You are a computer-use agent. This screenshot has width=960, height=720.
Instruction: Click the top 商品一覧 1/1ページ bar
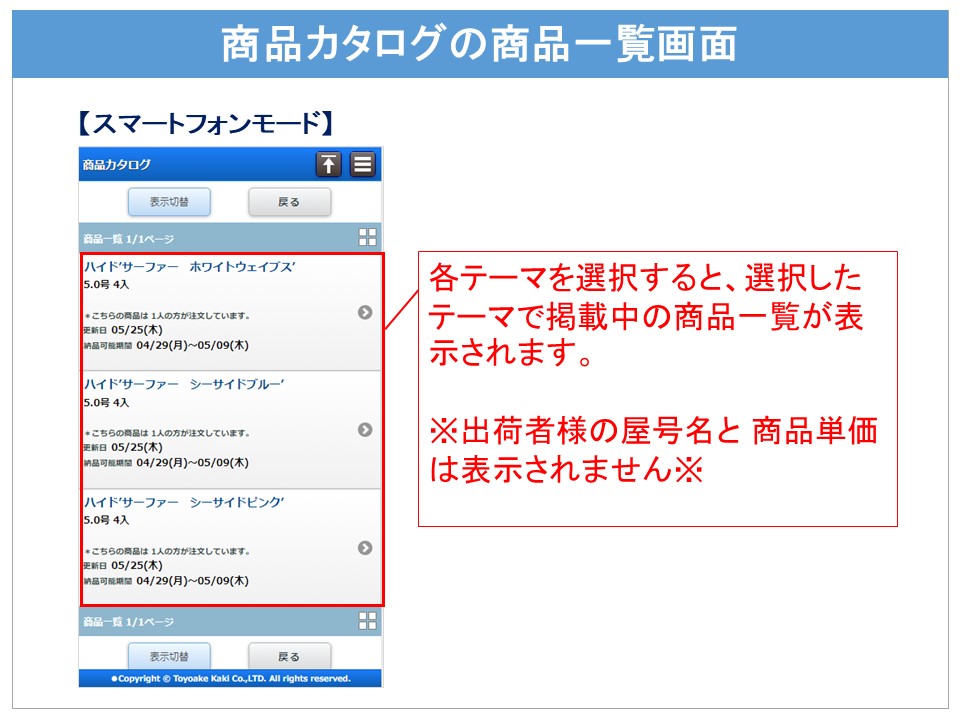pos(128,239)
